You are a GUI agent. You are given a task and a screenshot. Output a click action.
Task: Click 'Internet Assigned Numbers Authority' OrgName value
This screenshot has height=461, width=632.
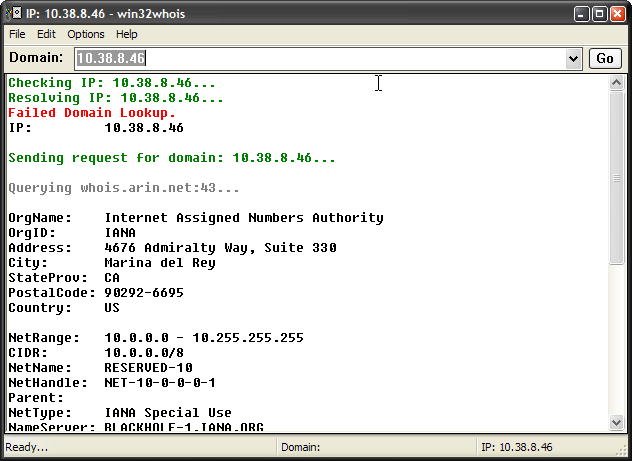point(244,218)
